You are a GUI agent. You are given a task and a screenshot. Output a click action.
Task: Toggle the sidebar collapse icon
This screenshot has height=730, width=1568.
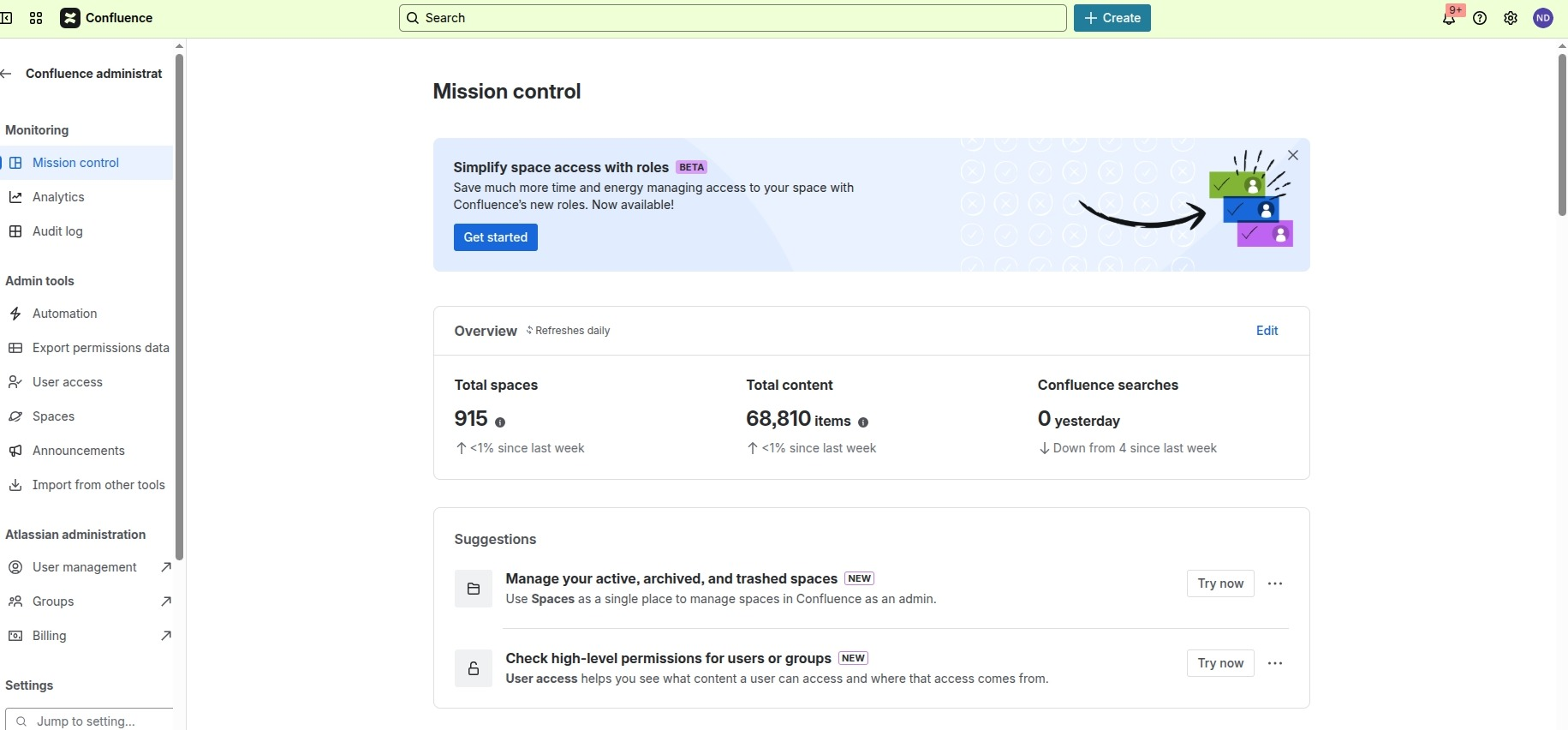[5, 18]
